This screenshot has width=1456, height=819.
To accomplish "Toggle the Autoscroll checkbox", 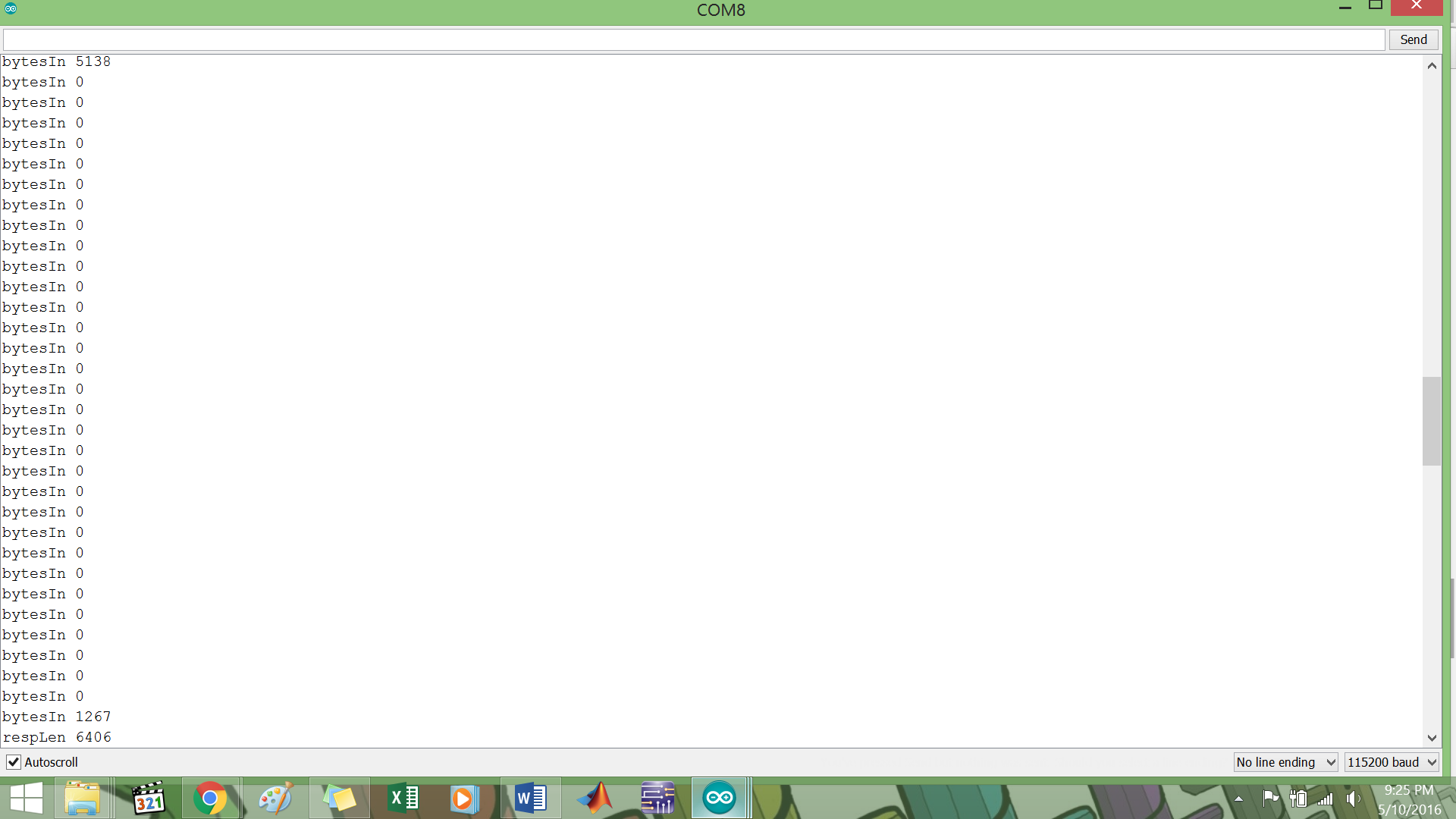I will (14, 762).
